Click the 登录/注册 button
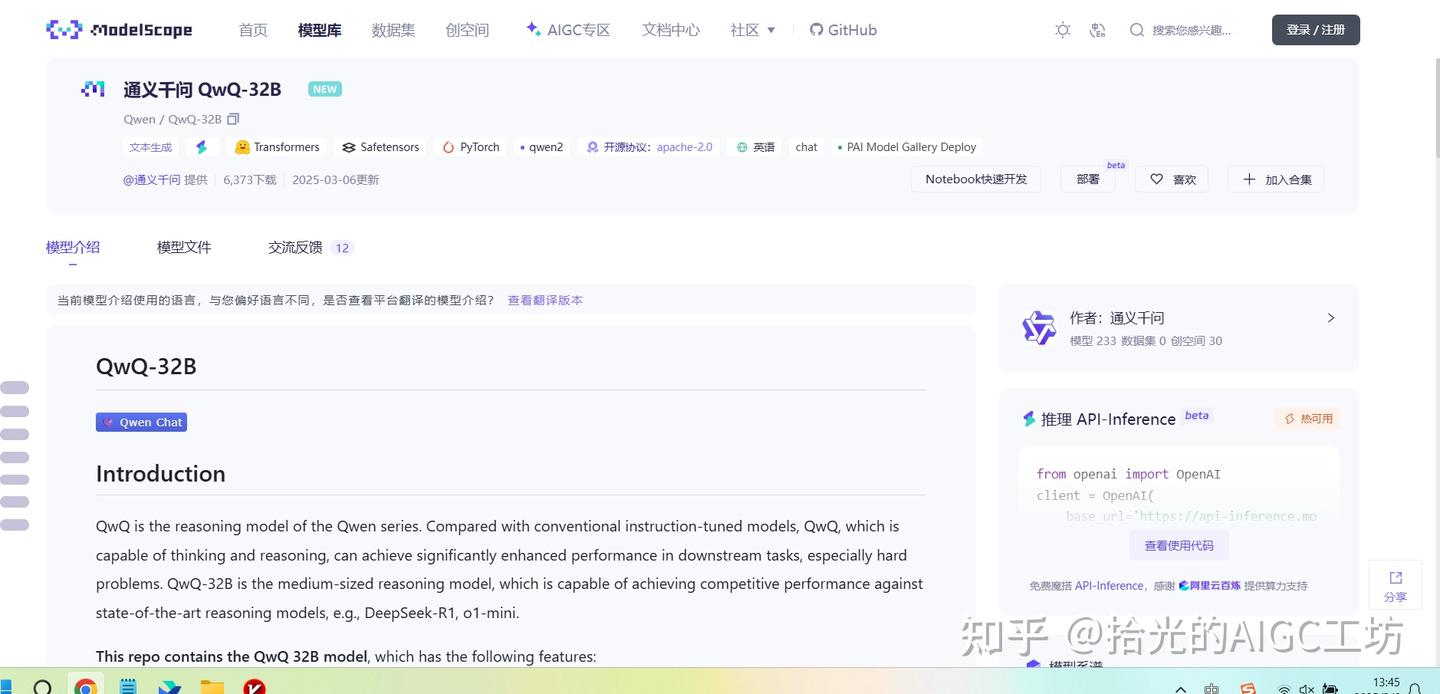This screenshot has height=694, width=1440. click(1315, 29)
